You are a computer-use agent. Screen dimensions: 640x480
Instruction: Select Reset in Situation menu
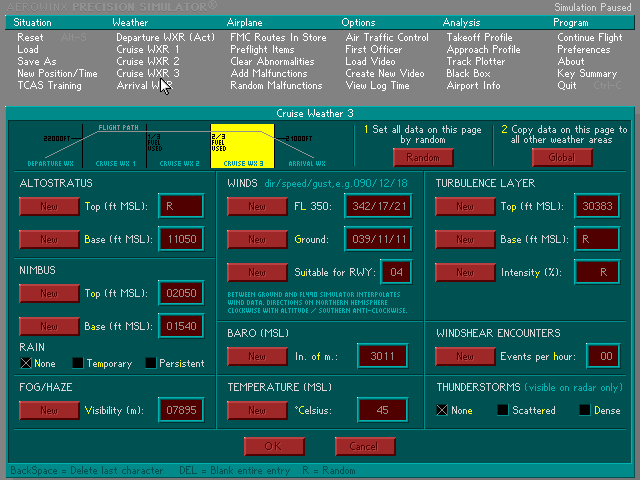[x=30, y=37]
